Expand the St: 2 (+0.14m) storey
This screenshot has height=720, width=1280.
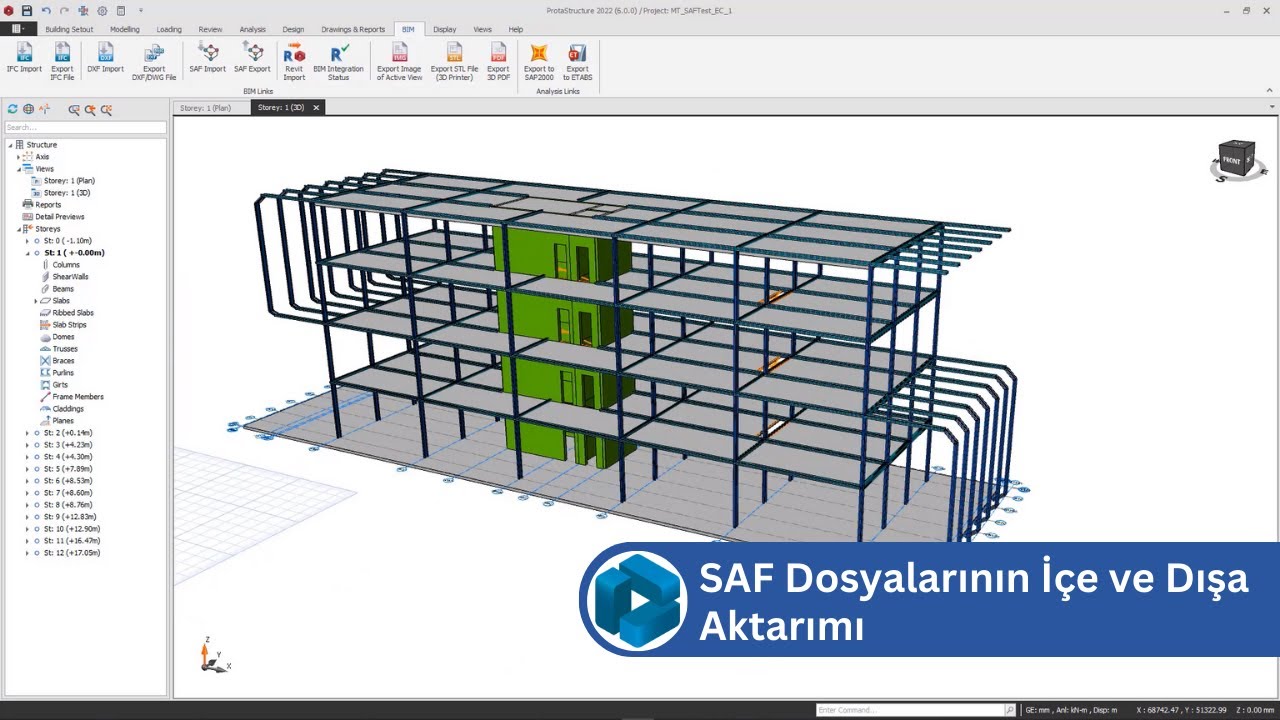28,433
